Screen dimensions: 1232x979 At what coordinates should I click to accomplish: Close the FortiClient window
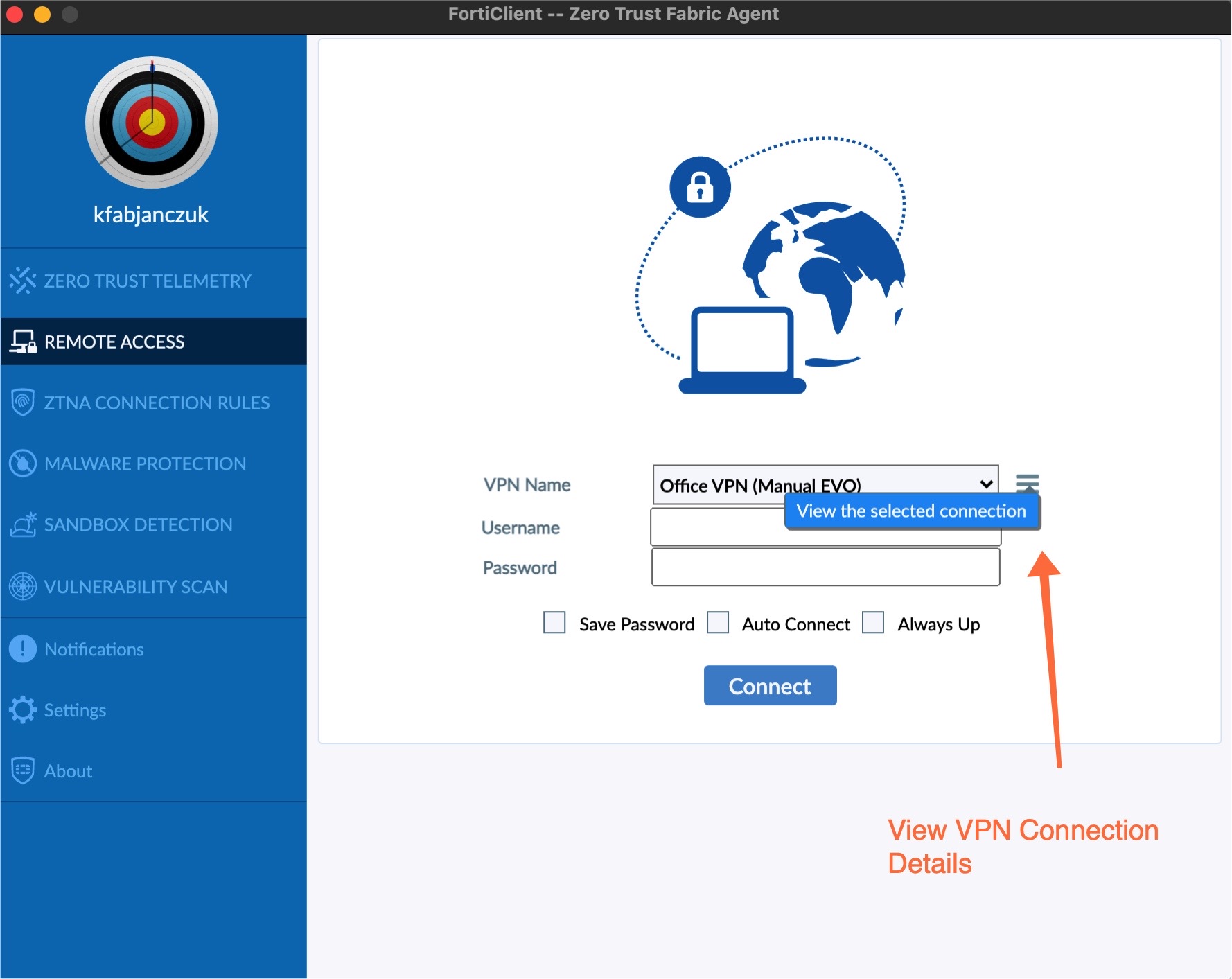[15, 14]
